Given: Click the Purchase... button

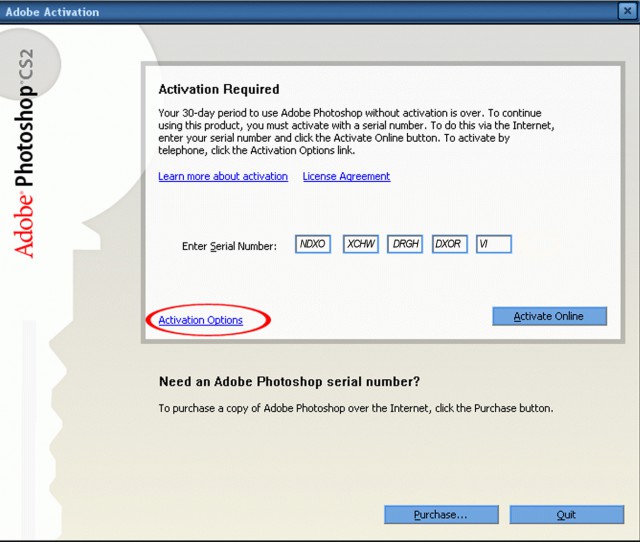Looking at the screenshot, I should click(441, 514).
